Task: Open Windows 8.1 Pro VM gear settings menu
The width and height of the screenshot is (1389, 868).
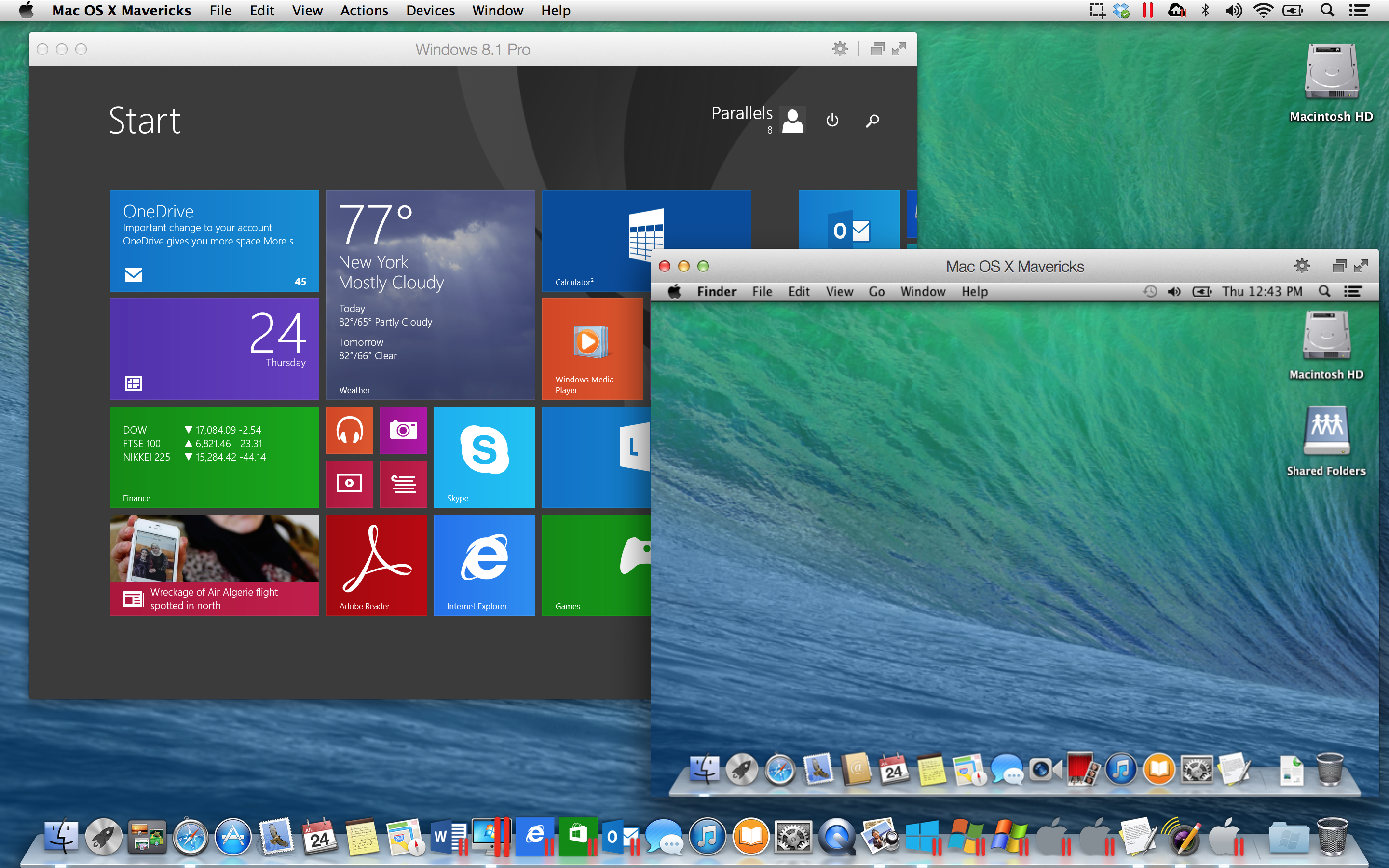Action: pos(840,49)
